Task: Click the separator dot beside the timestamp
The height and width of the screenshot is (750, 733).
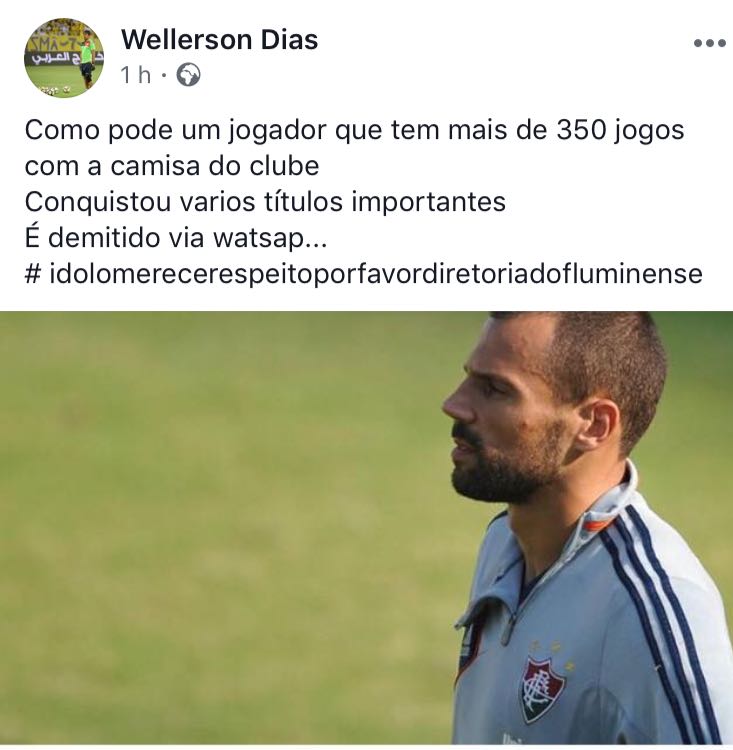Action: click(164, 75)
